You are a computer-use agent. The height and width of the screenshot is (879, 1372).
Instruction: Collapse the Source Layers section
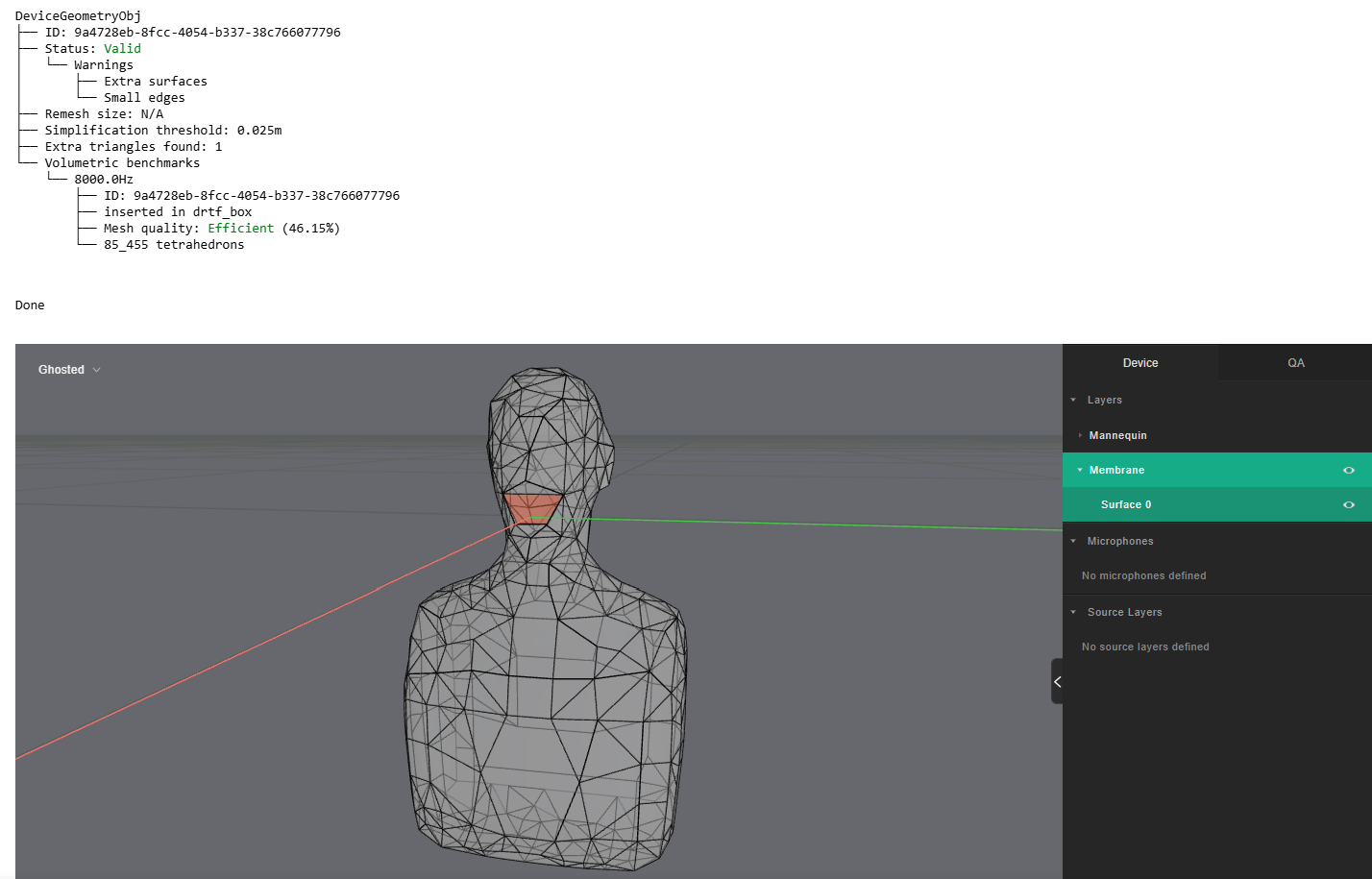pos(1073,612)
